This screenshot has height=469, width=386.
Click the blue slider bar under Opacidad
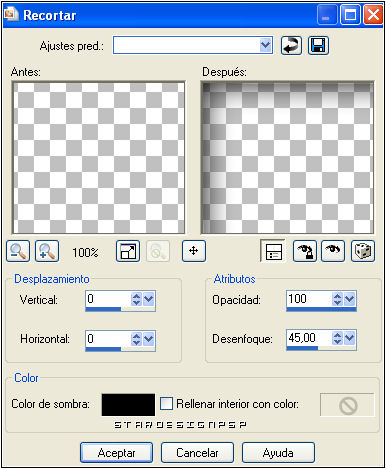click(321, 309)
